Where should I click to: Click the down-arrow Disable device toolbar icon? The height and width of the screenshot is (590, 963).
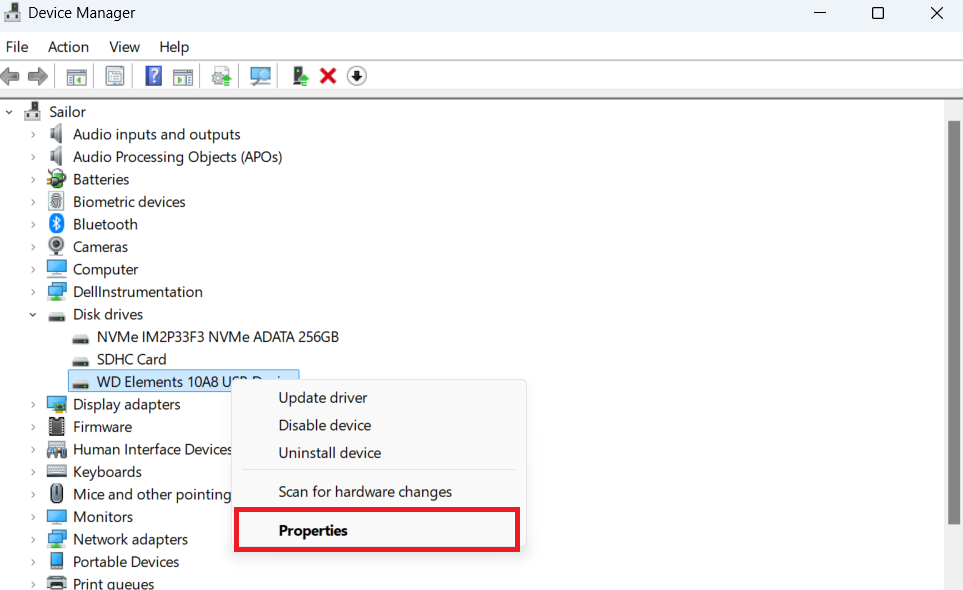click(357, 76)
